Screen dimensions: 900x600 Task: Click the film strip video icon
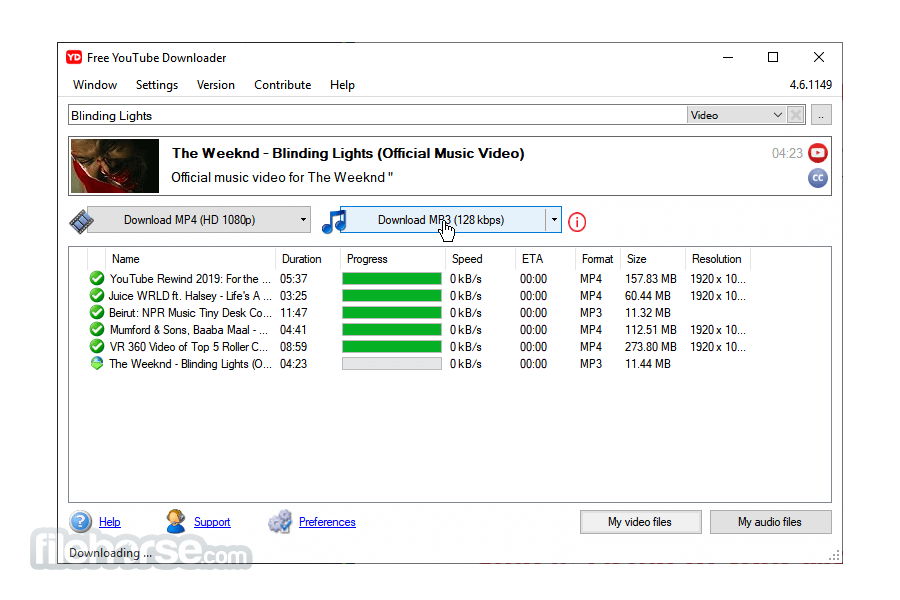coord(82,221)
